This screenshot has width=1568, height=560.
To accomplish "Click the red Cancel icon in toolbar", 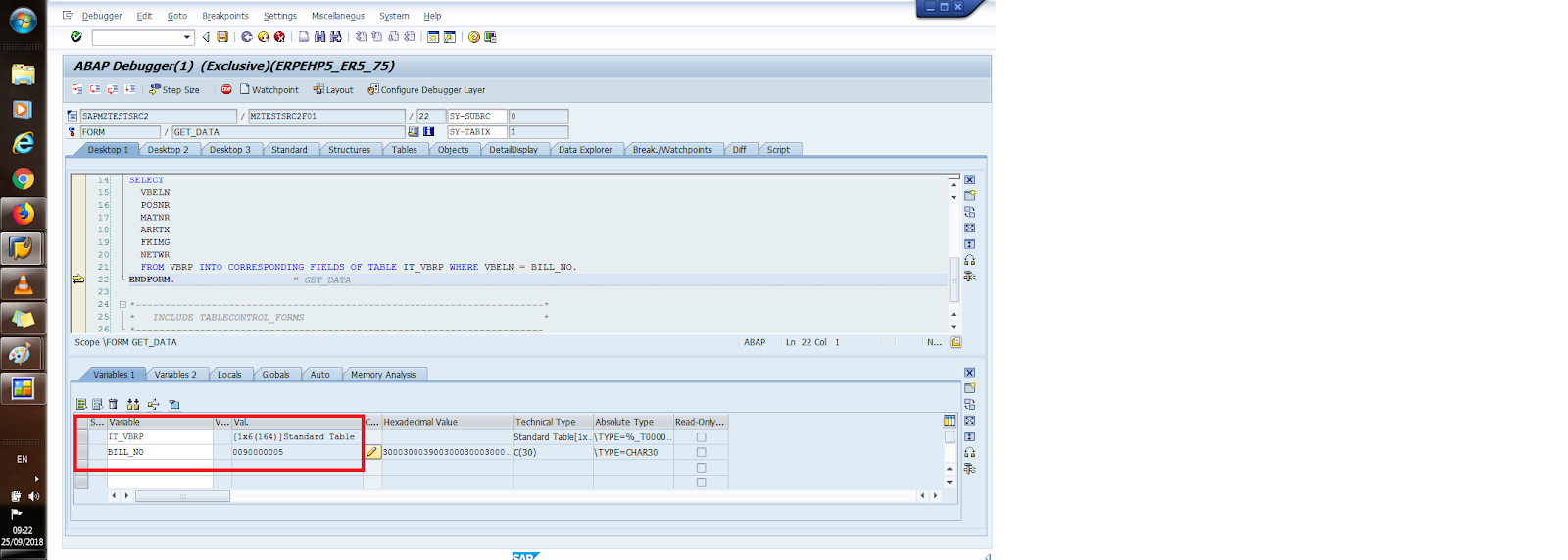I will 279,37.
